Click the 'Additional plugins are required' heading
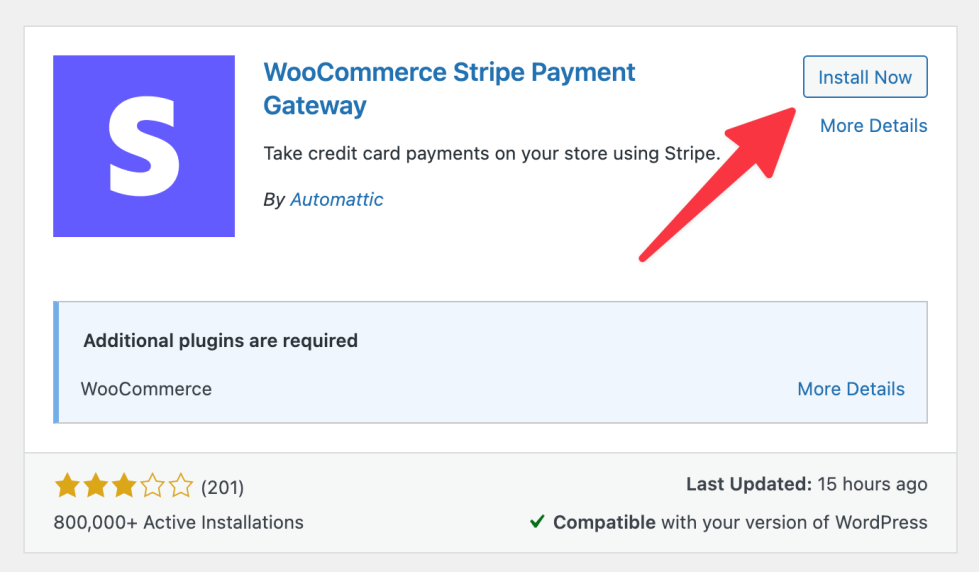 tap(220, 340)
